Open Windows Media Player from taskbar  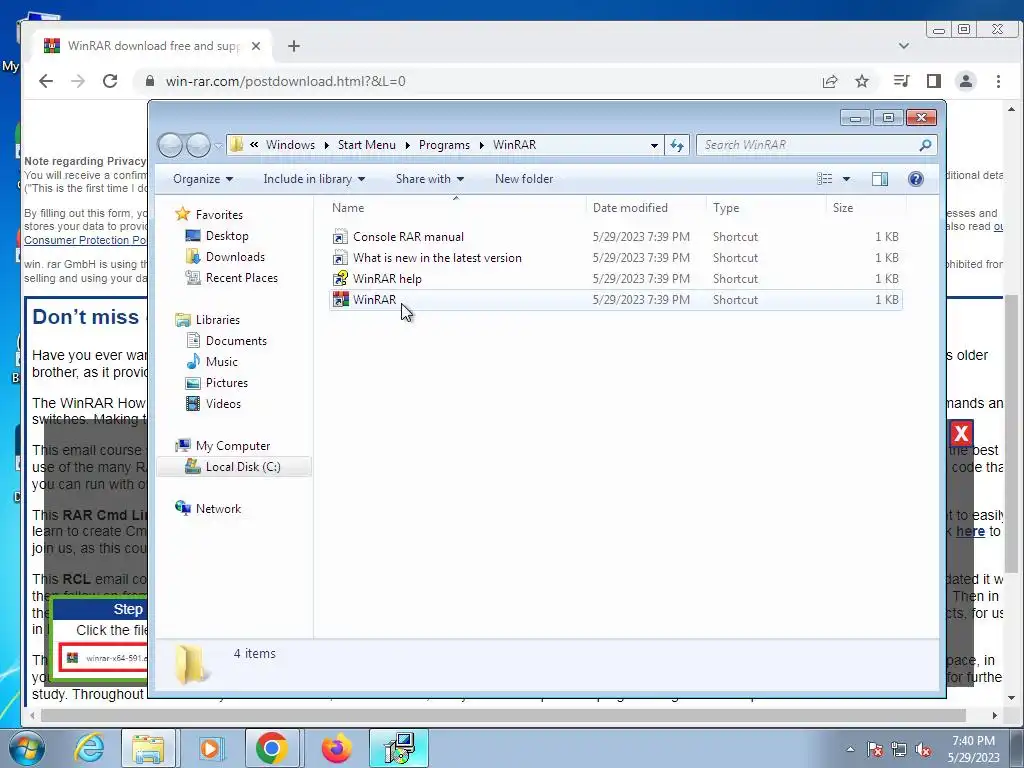click(210, 748)
